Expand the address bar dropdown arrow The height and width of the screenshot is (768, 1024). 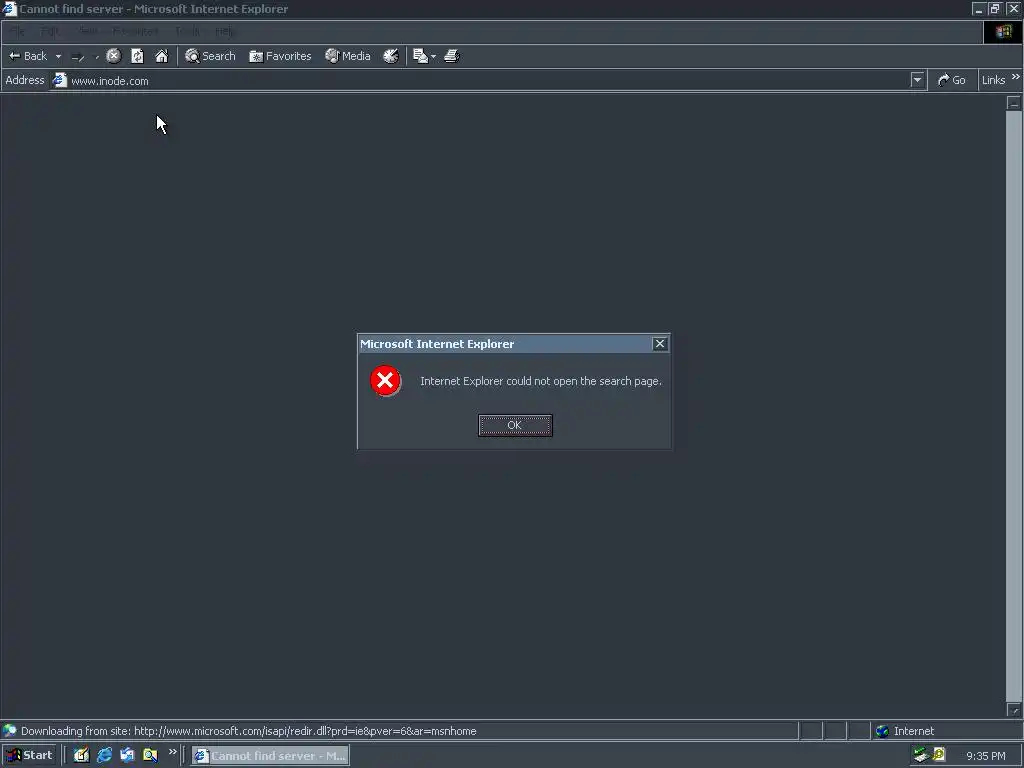[x=918, y=80]
